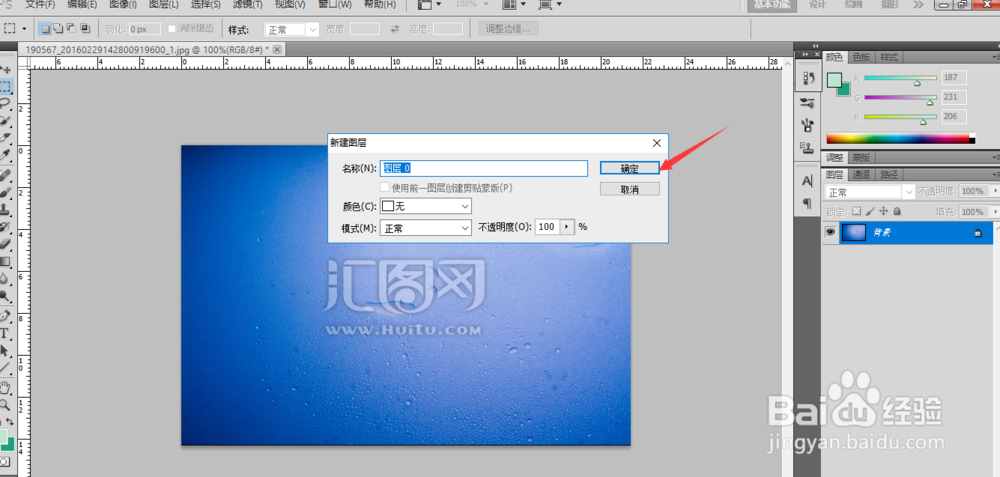
Task: Open the 滤镜(T) menu
Action: tap(248, 4)
